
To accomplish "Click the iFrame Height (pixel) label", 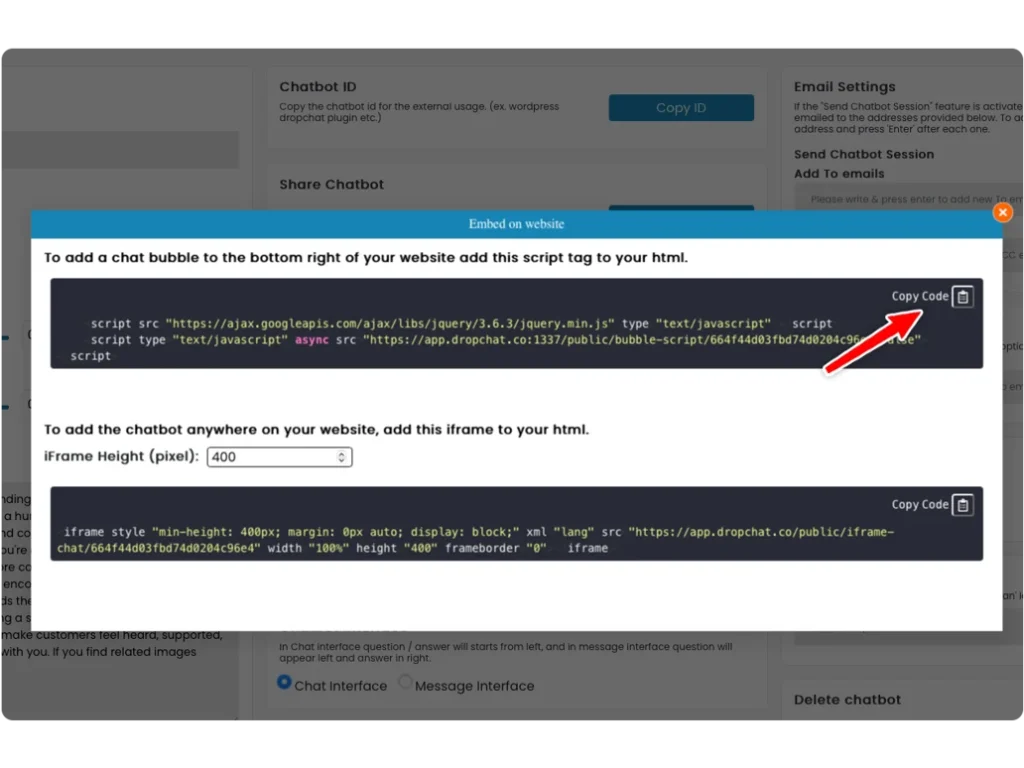I will point(121,456).
